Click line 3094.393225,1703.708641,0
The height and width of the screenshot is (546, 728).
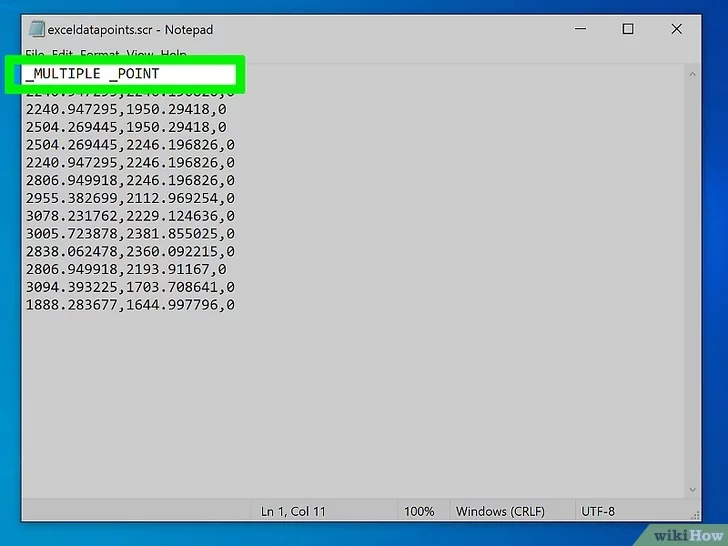pos(130,287)
